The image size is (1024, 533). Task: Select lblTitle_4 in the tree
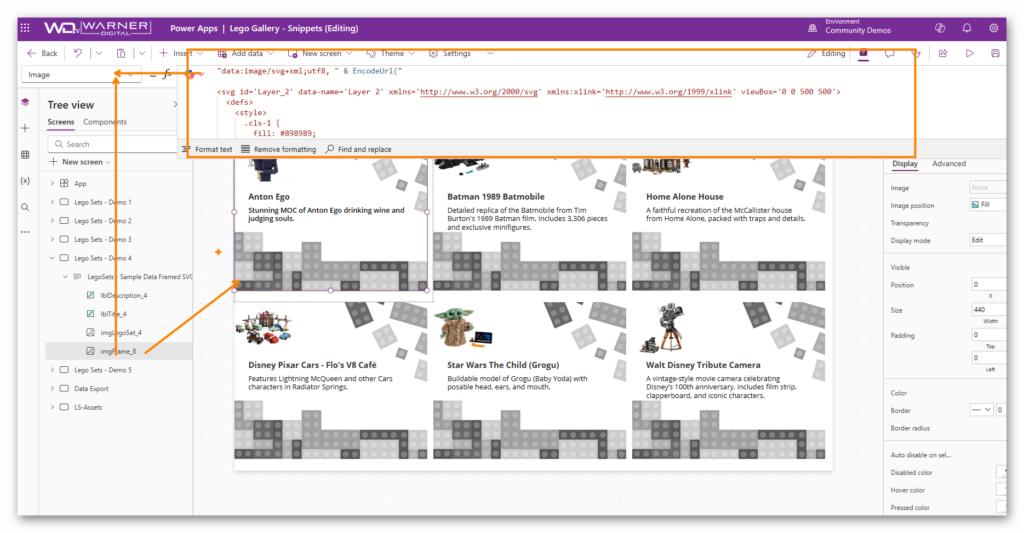113,314
